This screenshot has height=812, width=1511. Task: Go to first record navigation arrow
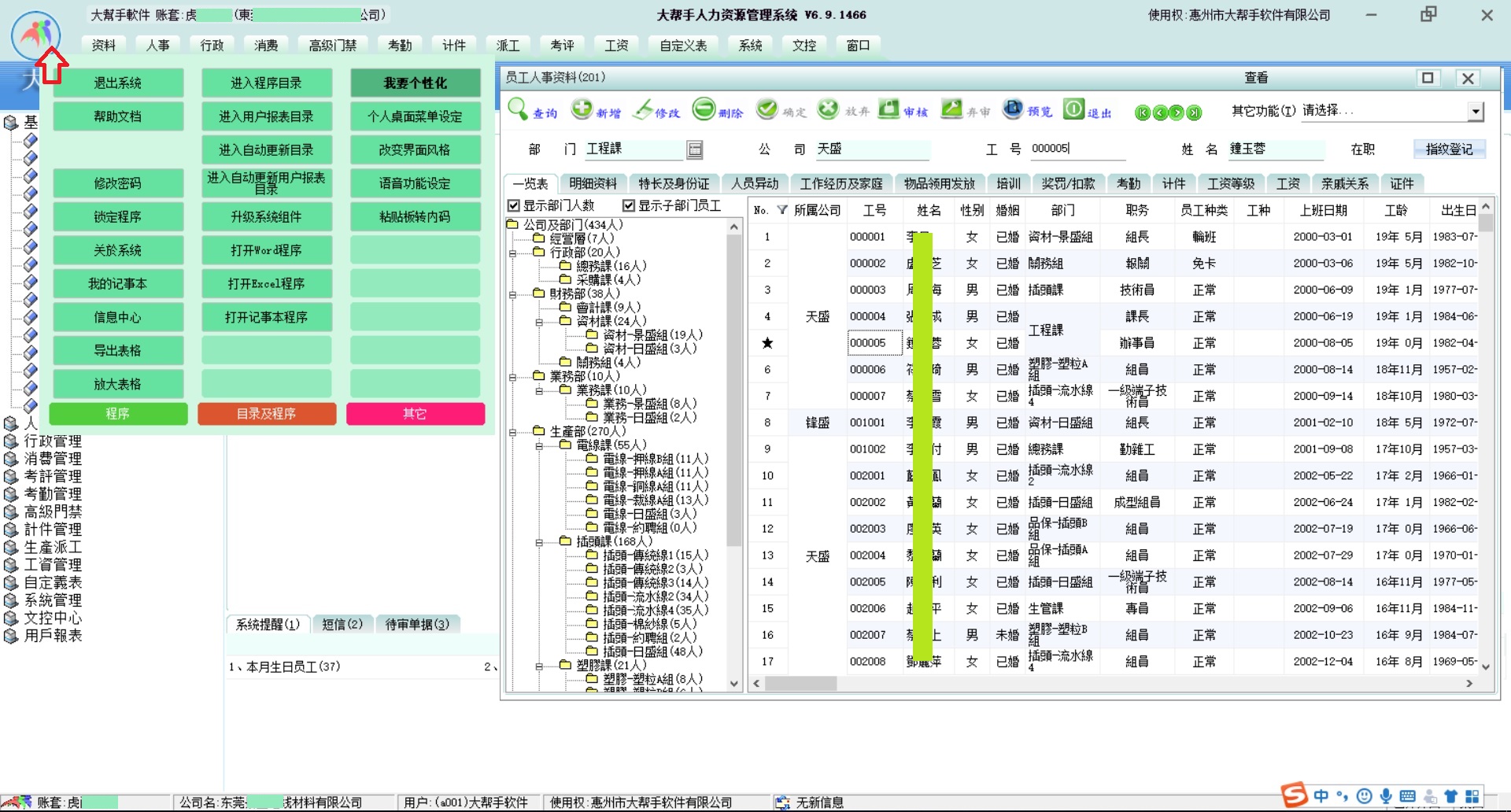[x=1143, y=113]
